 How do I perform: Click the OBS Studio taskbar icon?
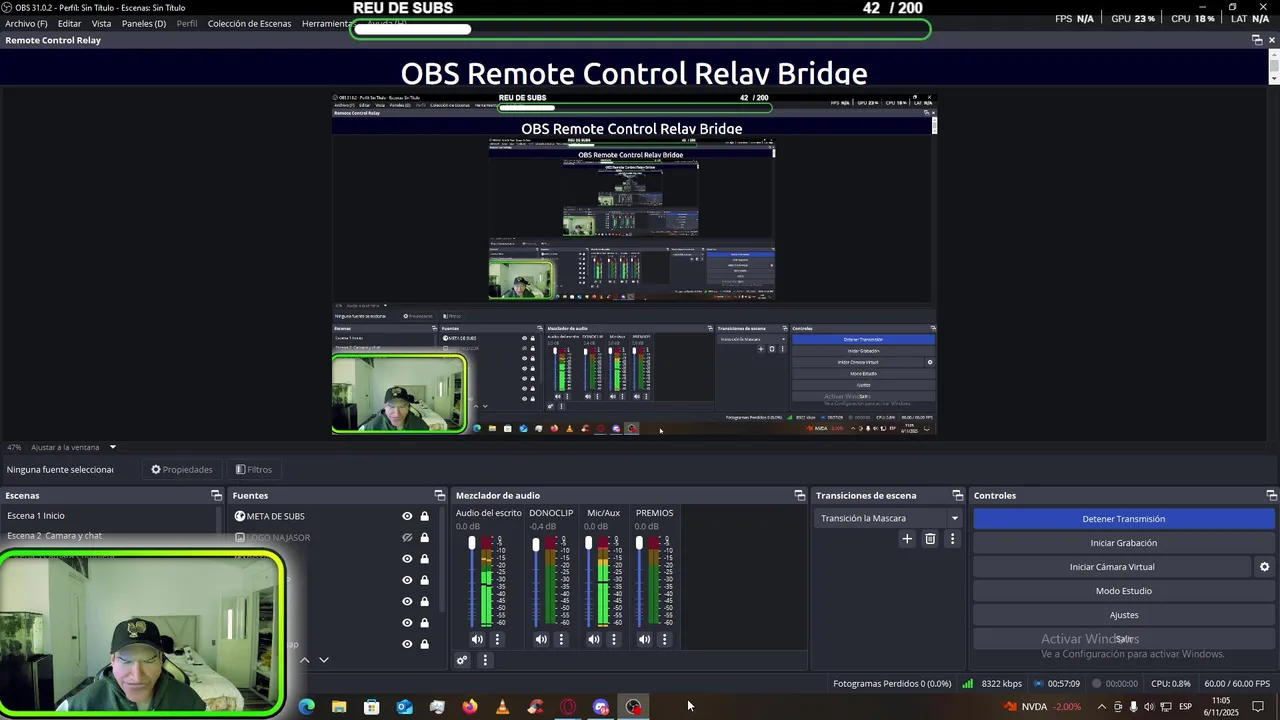click(x=633, y=707)
